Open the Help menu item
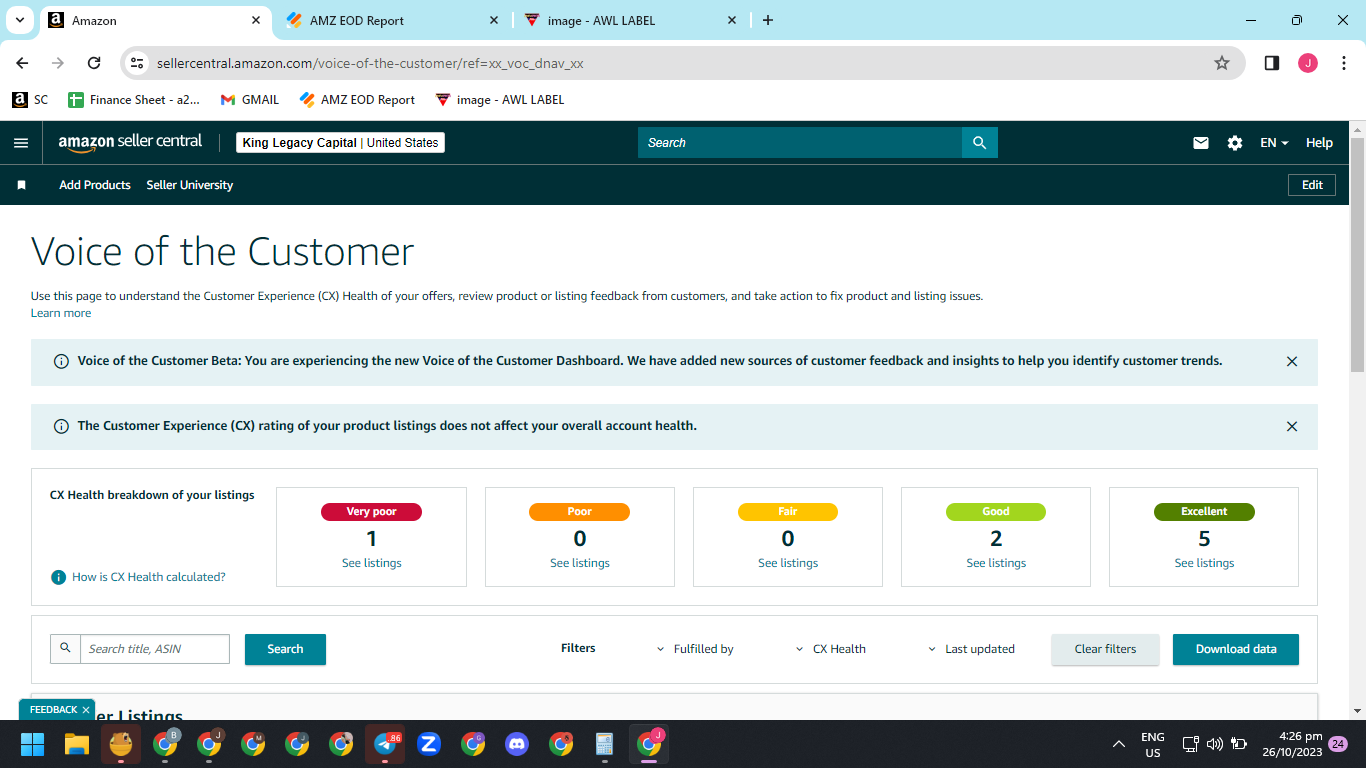 [1319, 143]
